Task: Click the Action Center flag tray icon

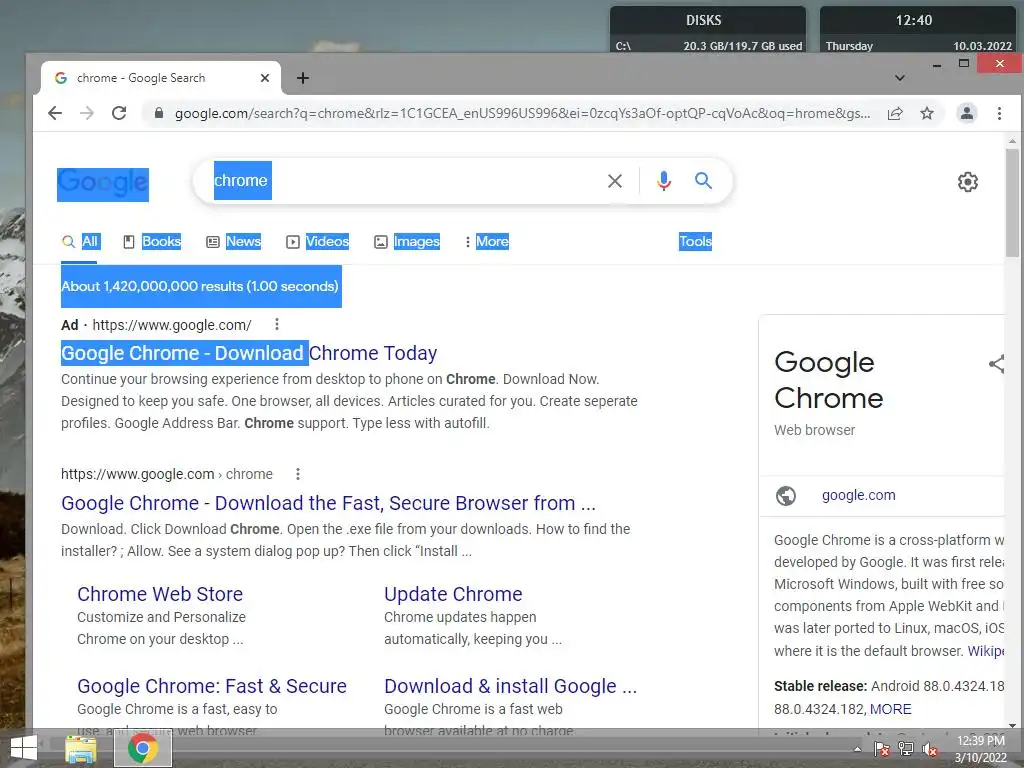Action: 882,749
